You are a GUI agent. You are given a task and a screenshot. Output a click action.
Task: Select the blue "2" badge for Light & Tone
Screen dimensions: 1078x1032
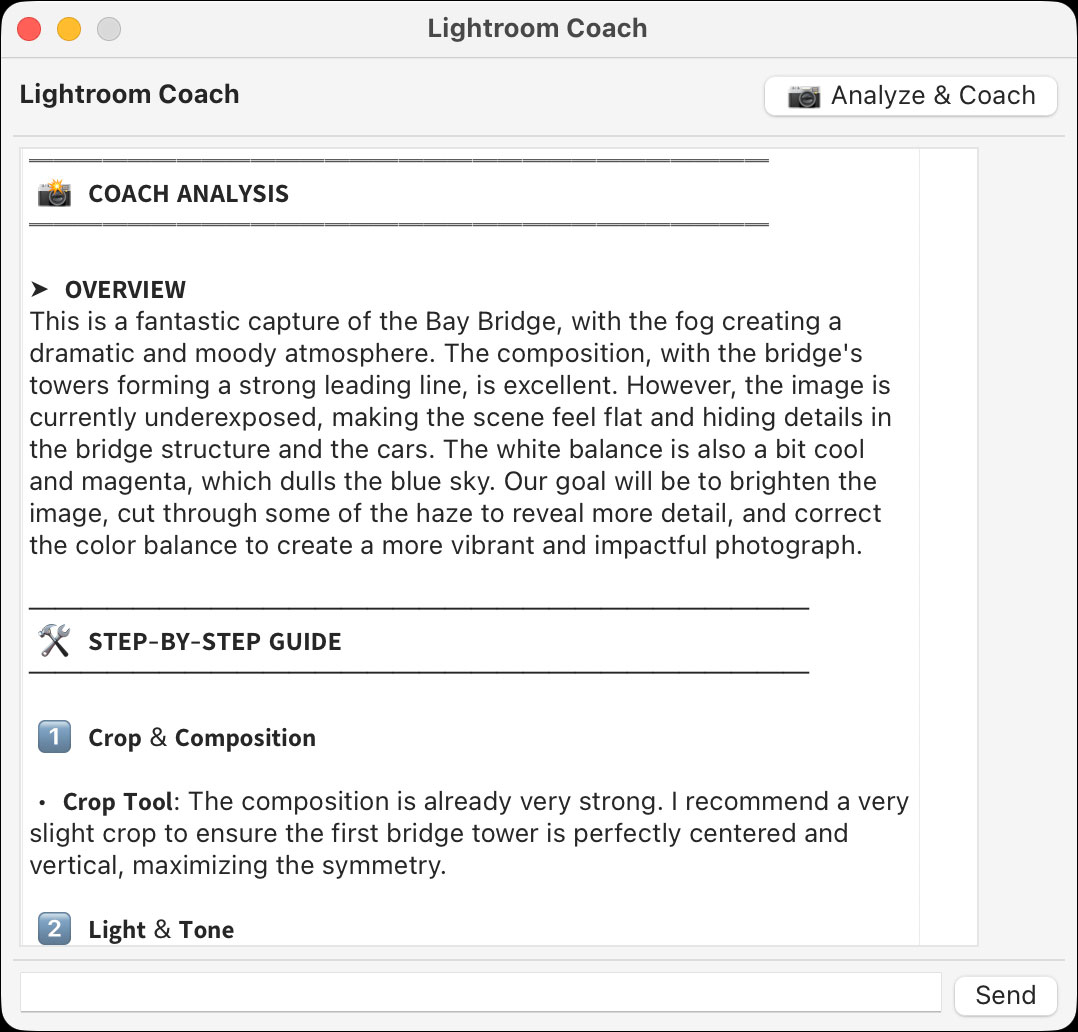[x=53, y=929]
